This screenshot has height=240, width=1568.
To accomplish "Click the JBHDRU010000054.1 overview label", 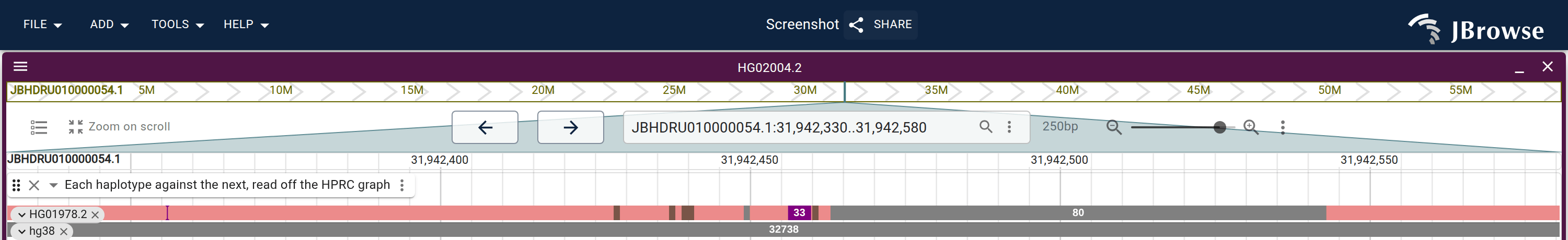I will click(x=66, y=90).
